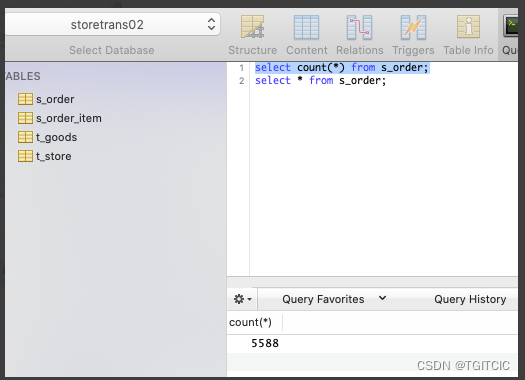Click the t_goods table icon
The height and width of the screenshot is (380, 525).
tap(25, 137)
